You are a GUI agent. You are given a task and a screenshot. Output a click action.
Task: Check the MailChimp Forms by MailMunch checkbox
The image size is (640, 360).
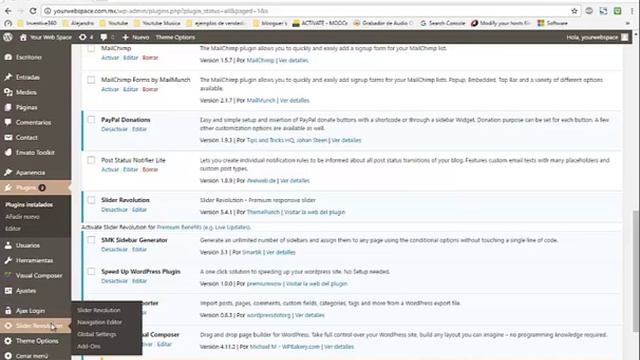(x=91, y=80)
